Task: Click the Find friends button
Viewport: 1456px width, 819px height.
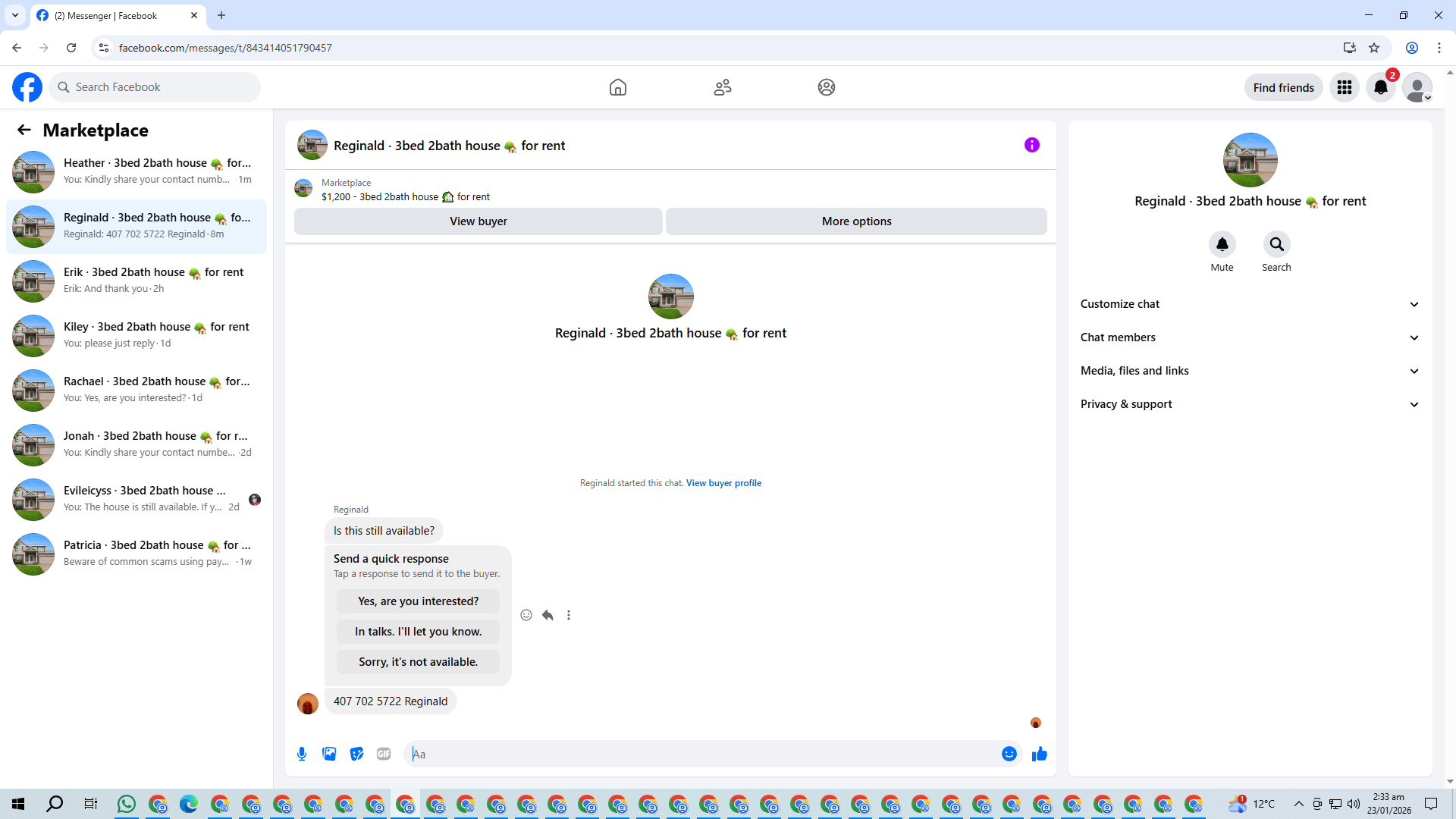Action: tap(1284, 87)
